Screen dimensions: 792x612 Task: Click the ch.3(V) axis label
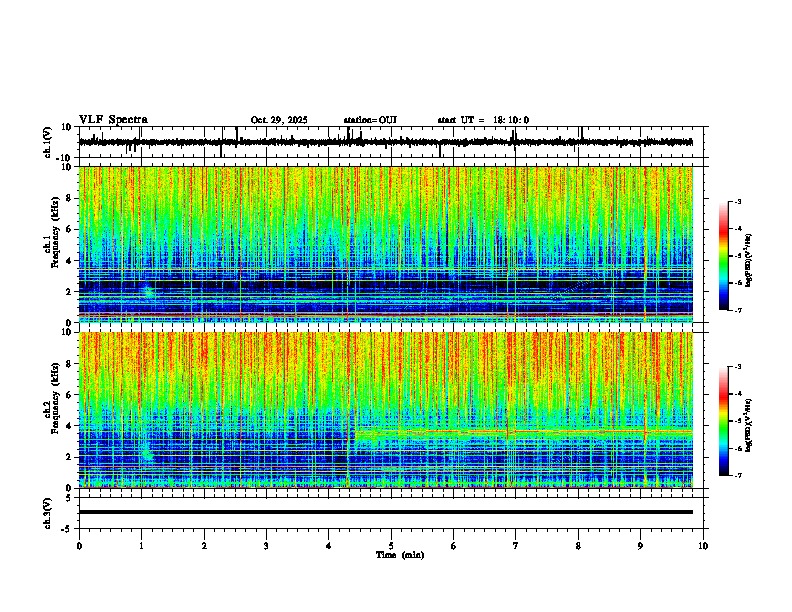point(48,513)
